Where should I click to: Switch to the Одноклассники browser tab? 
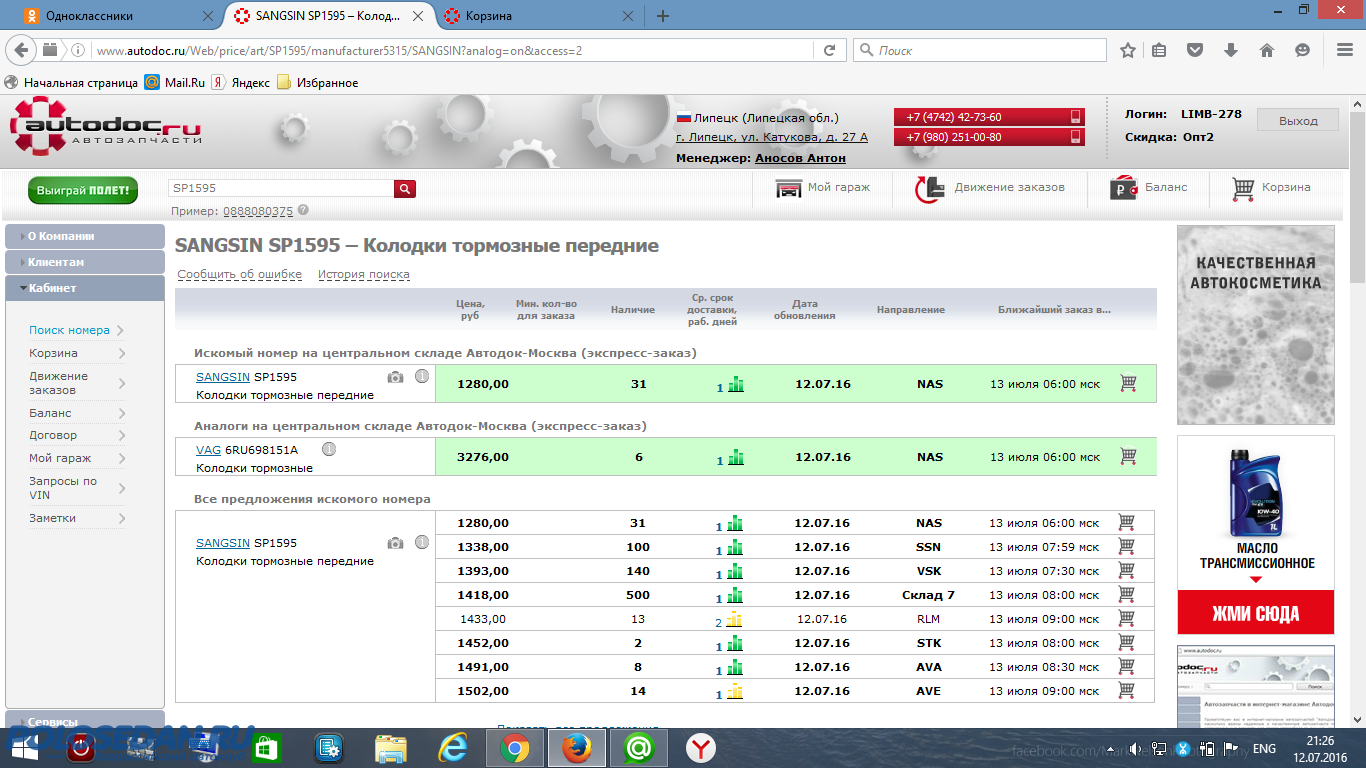[90, 16]
